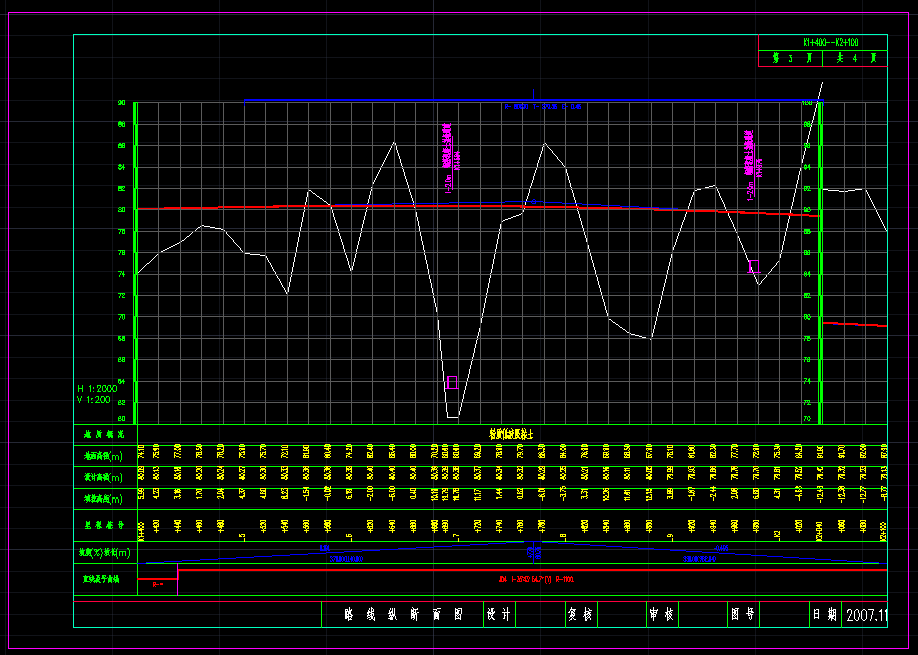Viewport: 918px width, 655px height.
Task: Select the H 1:2000 horizontal scale text
Action: coord(96,388)
